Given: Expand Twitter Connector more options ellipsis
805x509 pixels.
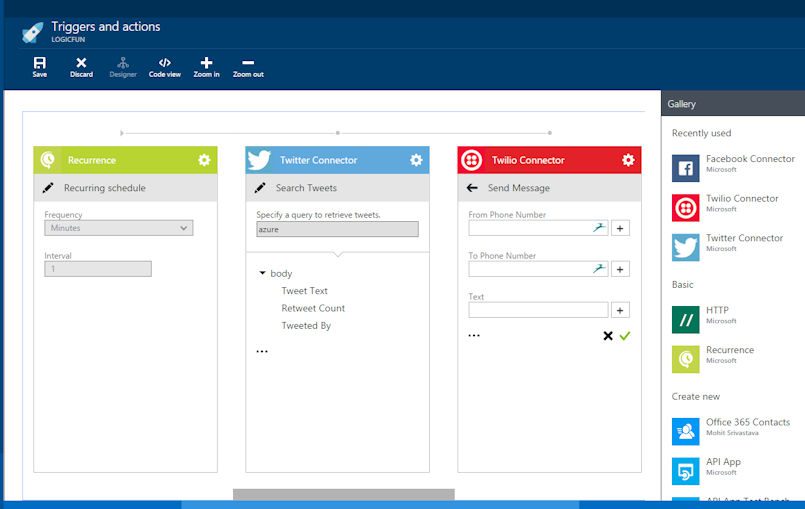Looking at the screenshot, I should click(x=262, y=352).
